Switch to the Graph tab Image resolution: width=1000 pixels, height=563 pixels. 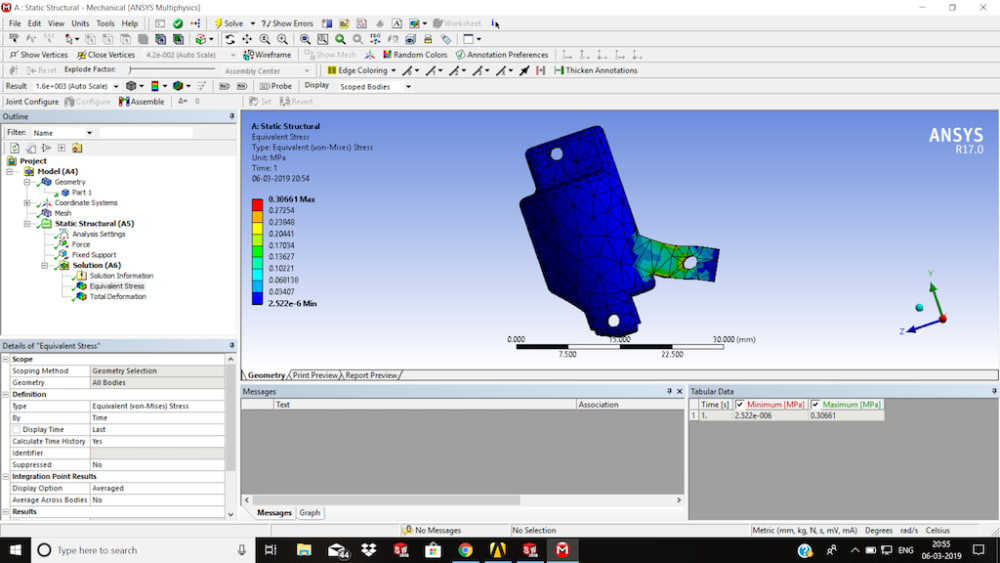309,513
